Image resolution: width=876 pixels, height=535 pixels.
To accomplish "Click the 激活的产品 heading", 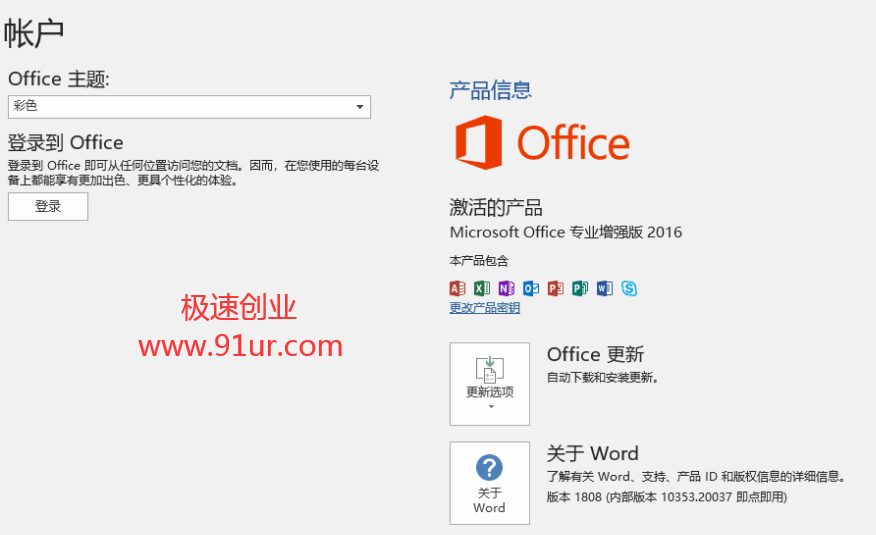I will pos(496,207).
